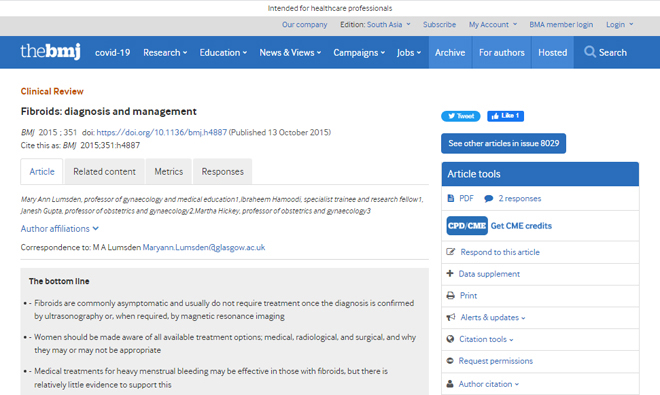Click the Respond to article pencil icon
Screen dimensions: 660x395
450,252
